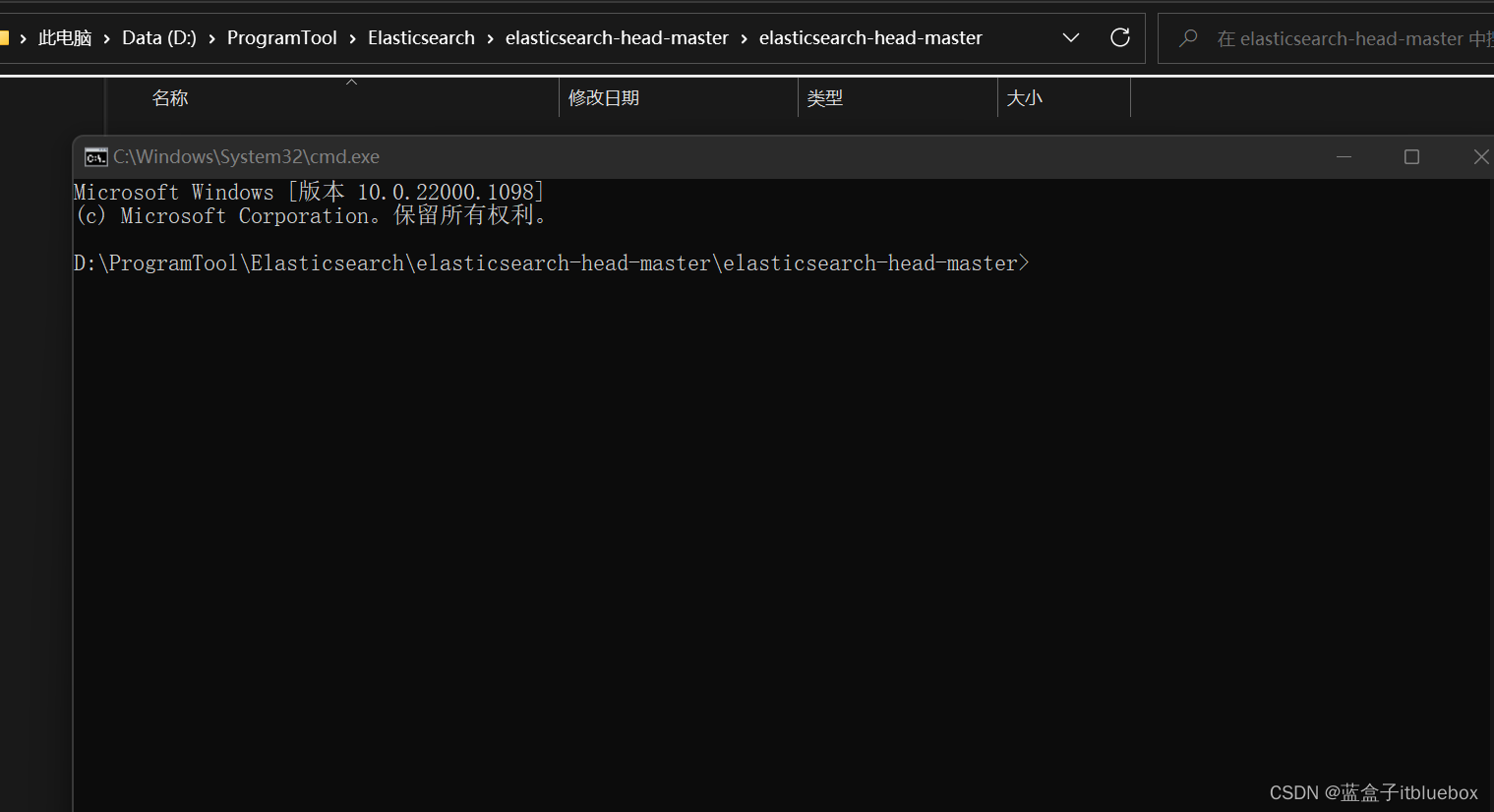Click the search magnifier icon
This screenshot has height=812, width=1494.
point(1188,38)
